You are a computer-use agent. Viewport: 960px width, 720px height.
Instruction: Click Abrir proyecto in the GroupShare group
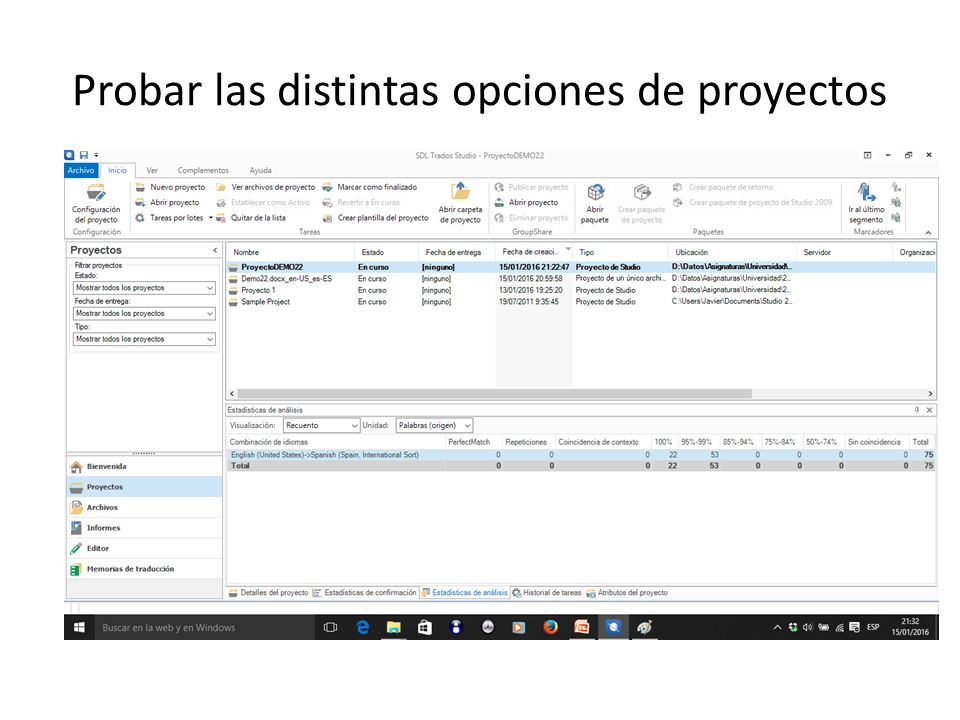(x=527, y=203)
